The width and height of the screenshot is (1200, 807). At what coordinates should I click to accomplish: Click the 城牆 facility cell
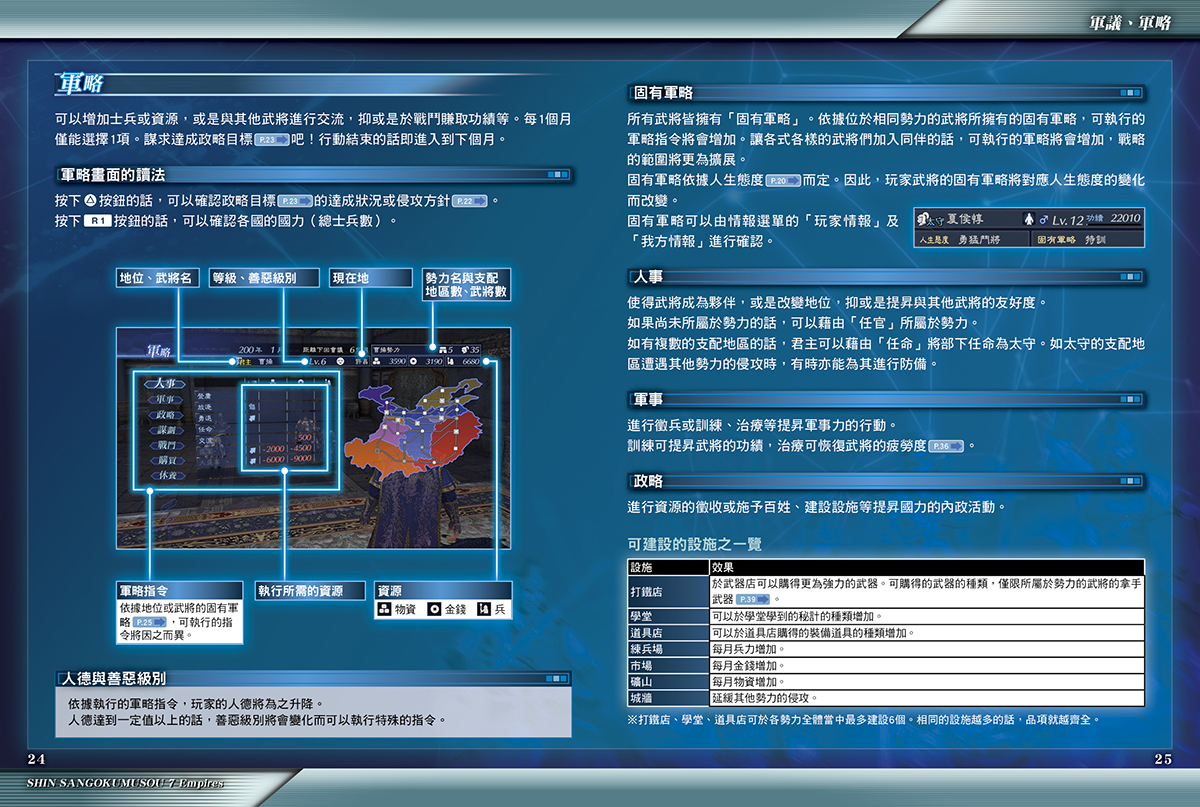[668, 697]
